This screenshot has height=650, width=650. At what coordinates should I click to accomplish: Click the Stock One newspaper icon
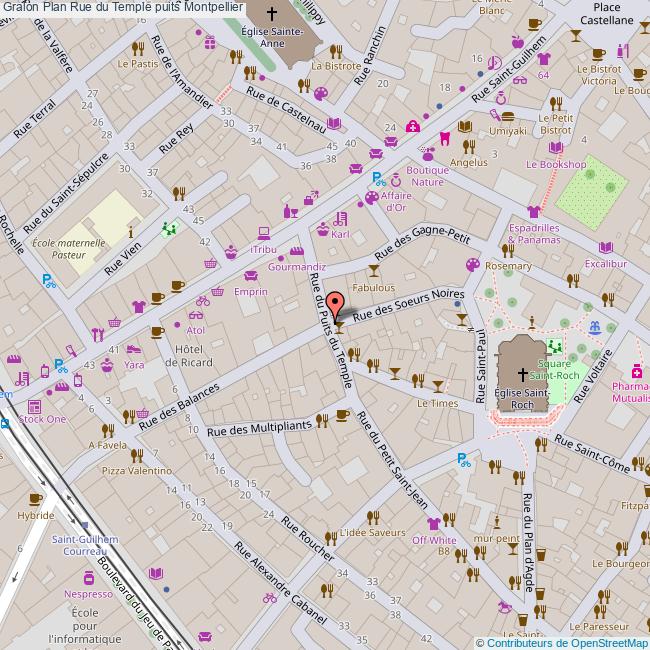point(35,406)
